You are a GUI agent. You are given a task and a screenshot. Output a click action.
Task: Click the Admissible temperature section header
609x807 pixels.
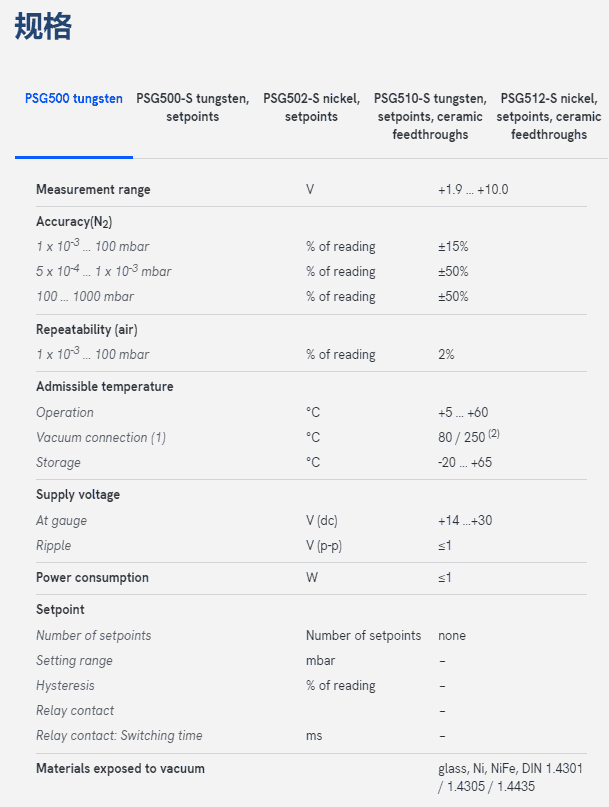[x=104, y=387]
